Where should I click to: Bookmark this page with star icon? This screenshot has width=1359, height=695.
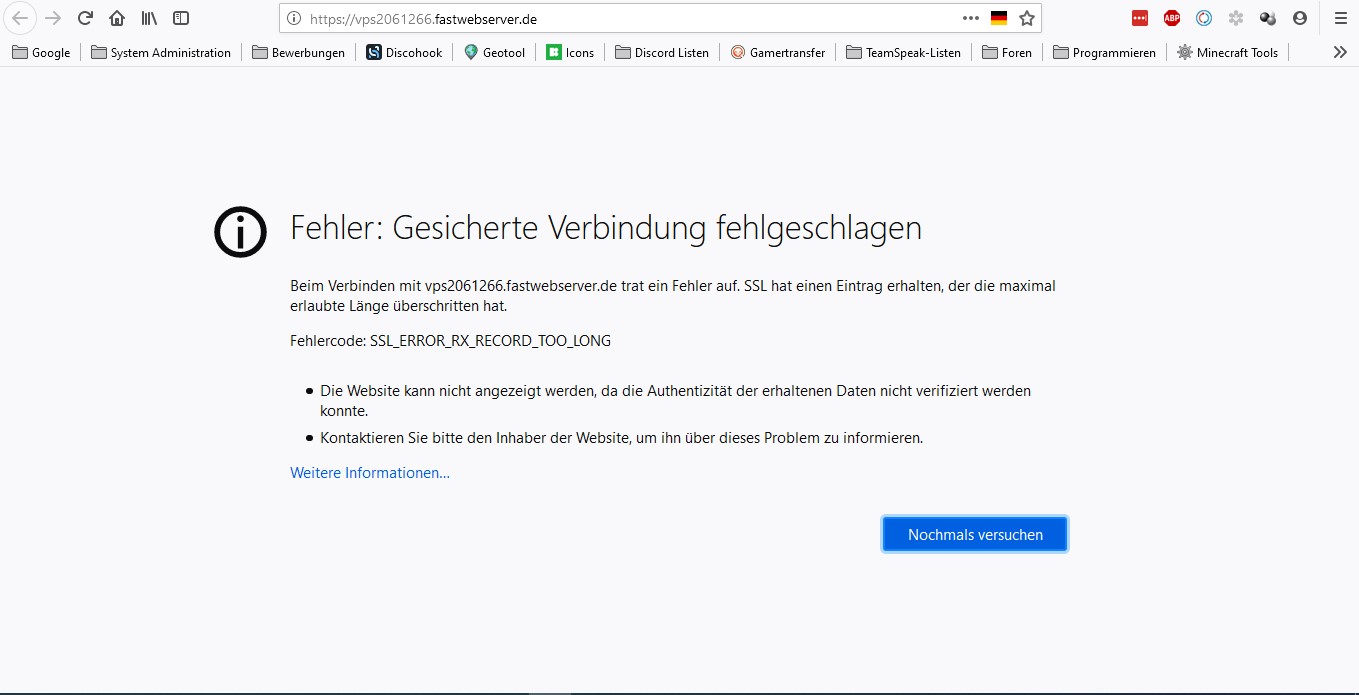click(1026, 18)
